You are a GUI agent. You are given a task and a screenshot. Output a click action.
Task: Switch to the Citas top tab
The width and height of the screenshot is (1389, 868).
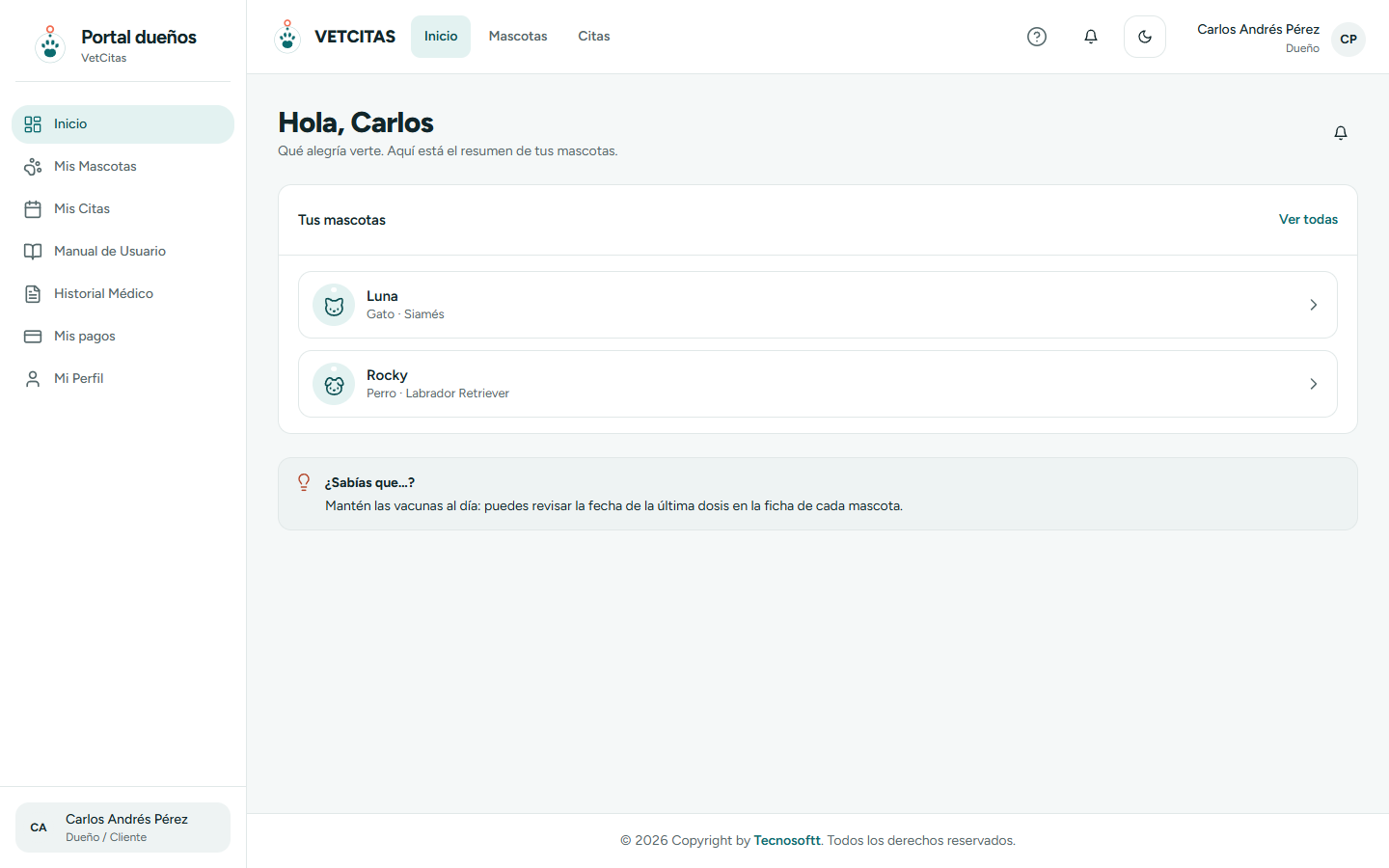coord(594,37)
